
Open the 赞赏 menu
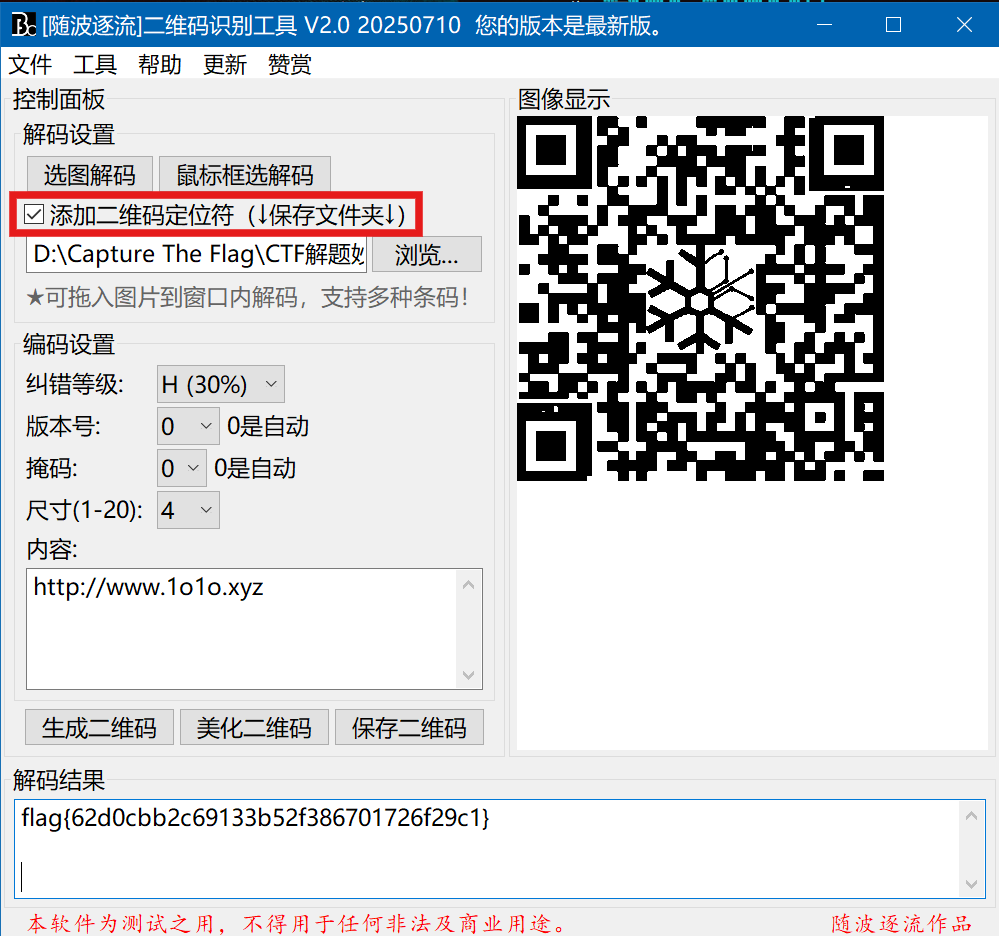290,65
